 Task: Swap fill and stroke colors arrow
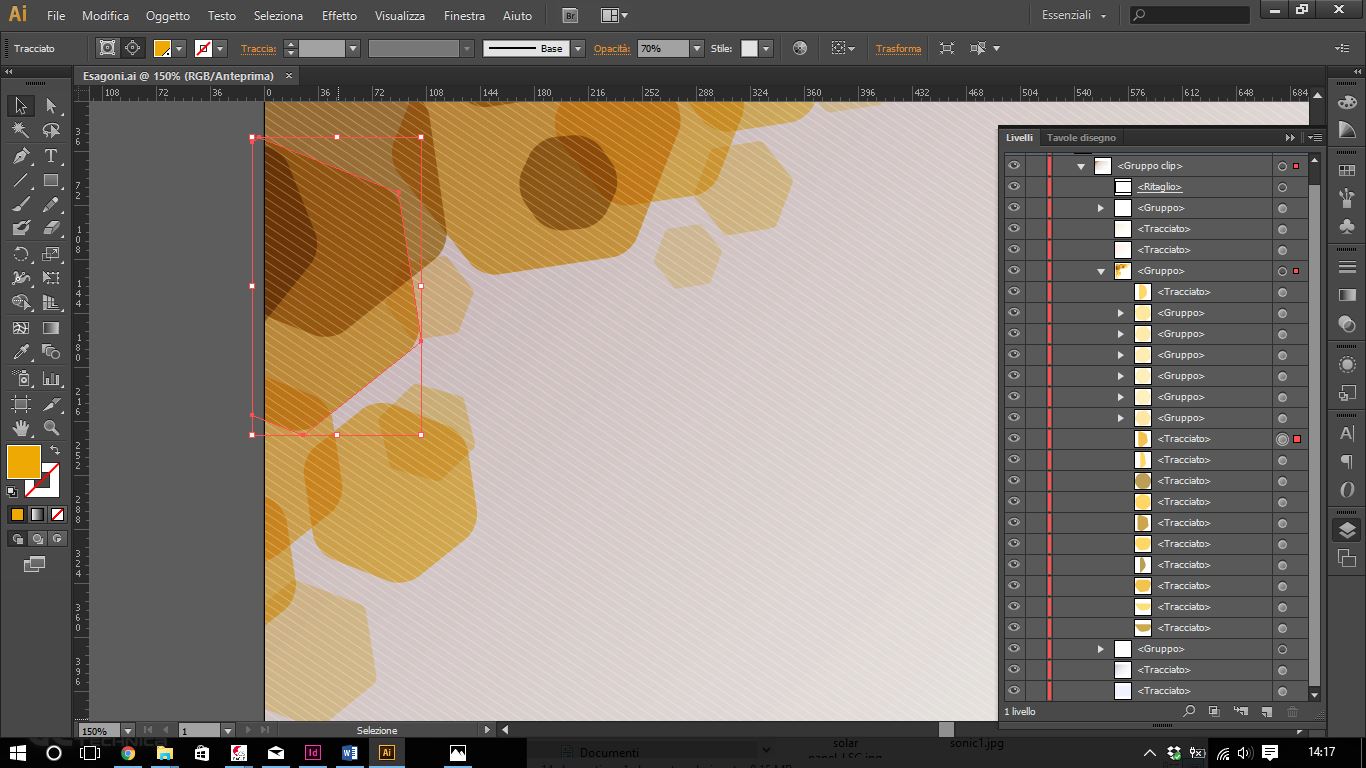[x=55, y=451]
